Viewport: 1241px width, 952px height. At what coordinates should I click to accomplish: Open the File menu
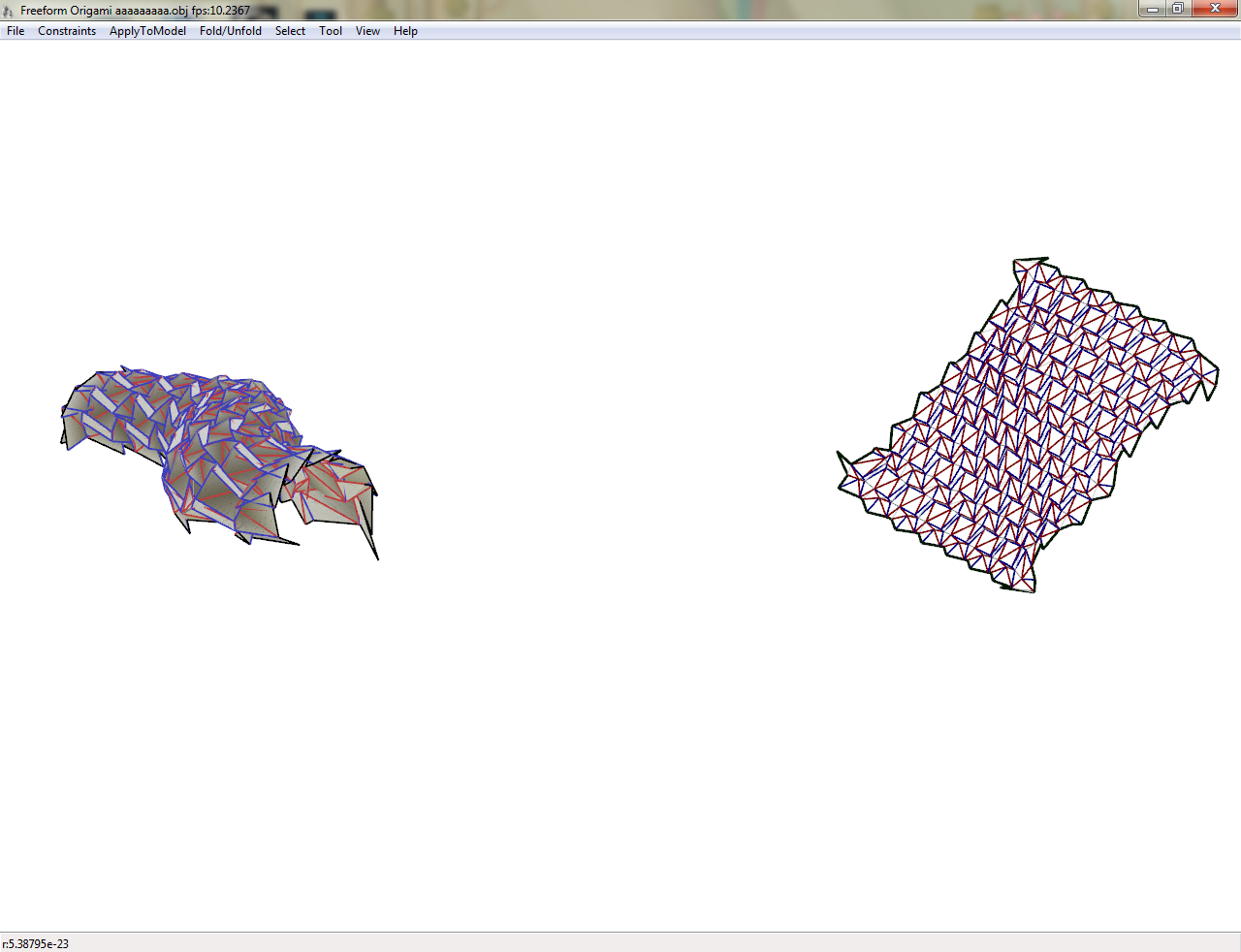pos(16,31)
